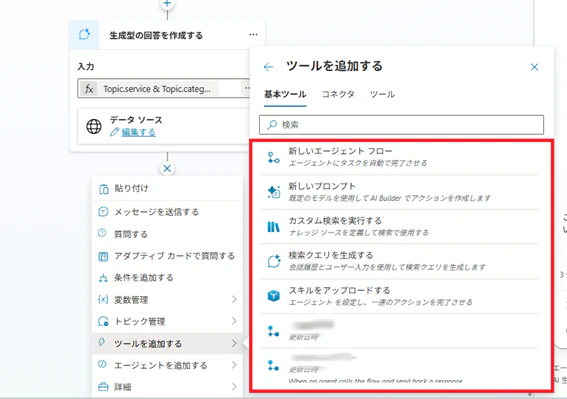567x399 pixels.
Task: Click the condition branch icon
Action: pyautogui.click(x=103, y=278)
